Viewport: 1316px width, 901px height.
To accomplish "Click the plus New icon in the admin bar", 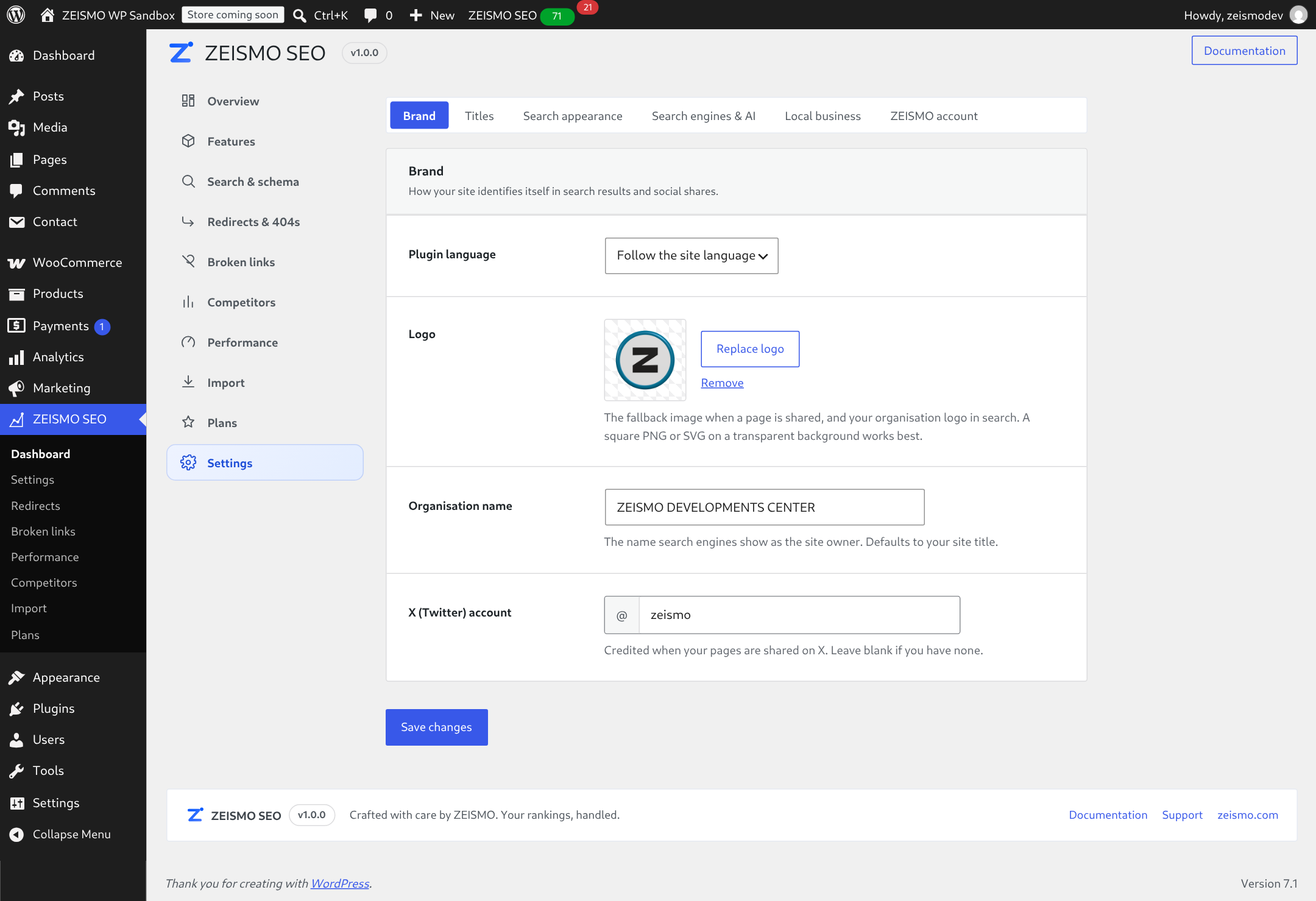I will click(x=416, y=15).
